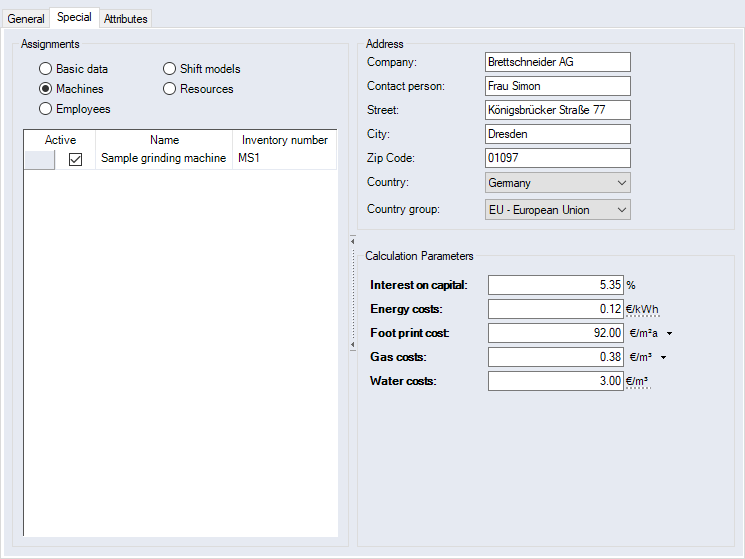This screenshot has height=559, width=745.
Task: Select Shift models radio option
Action: (169, 69)
